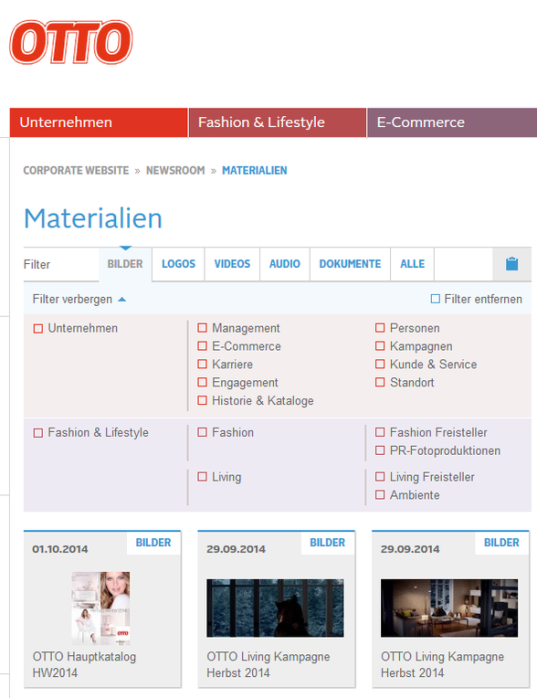Switch to the Alle filter tab
Viewport: 537px width, 698px height.
(412, 264)
